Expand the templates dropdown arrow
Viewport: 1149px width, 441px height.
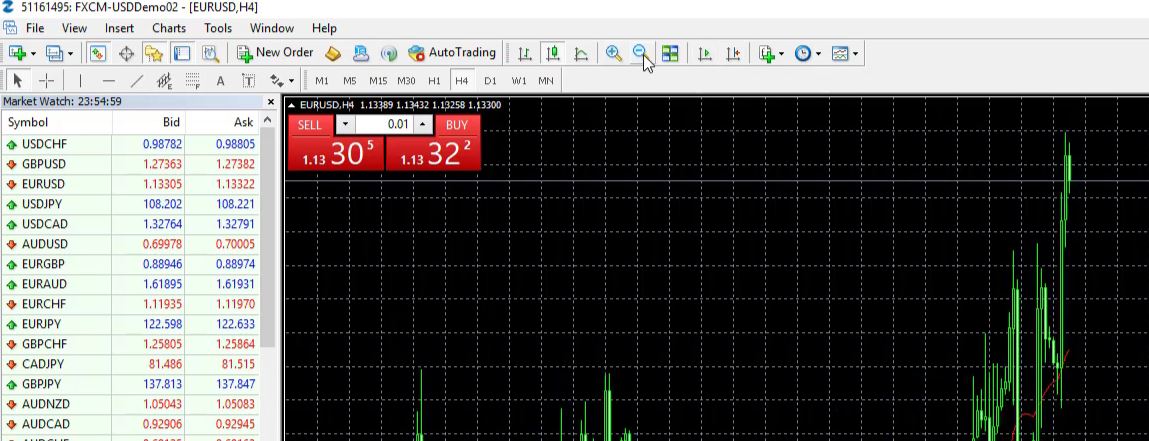pyautogui.click(x=855, y=53)
